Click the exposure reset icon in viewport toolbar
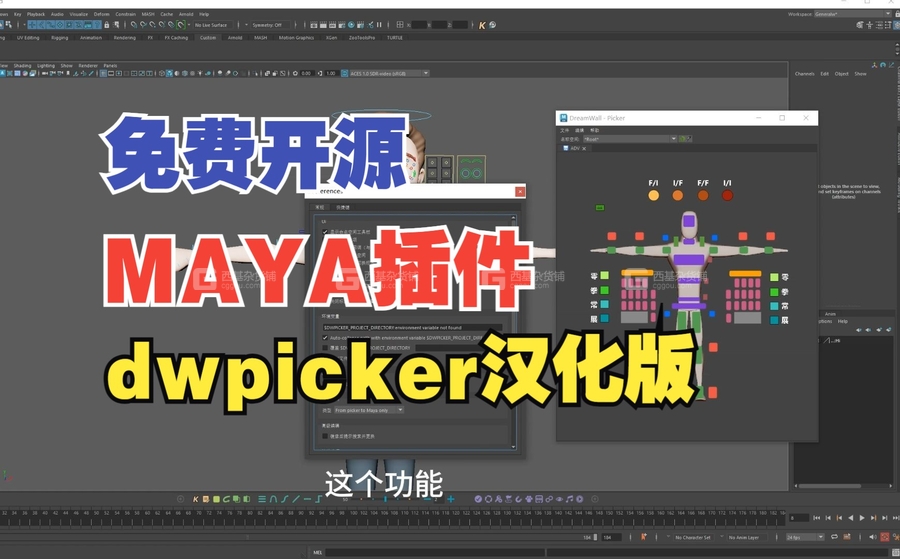 (x=296, y=73)
